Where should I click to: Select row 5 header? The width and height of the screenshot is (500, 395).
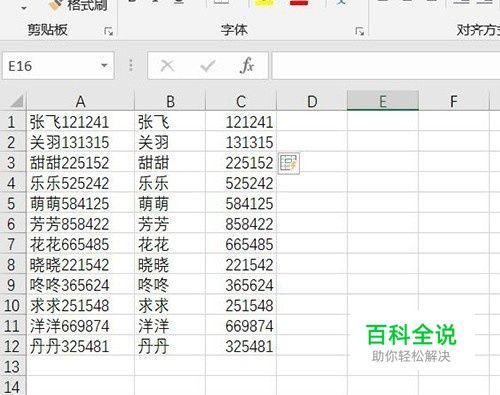[x=13, y=203]
